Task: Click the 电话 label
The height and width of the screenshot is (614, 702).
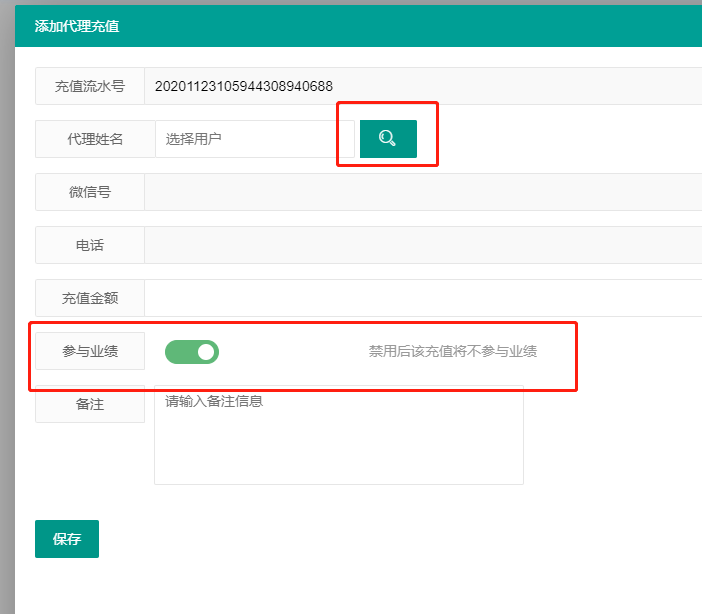Action: click(x=90, y=245)
